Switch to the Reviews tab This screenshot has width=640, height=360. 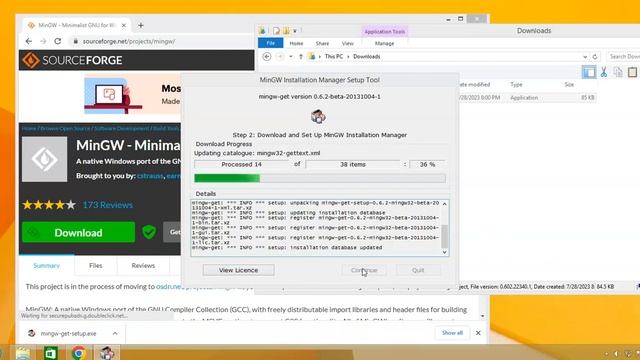[x=143, y=266]
